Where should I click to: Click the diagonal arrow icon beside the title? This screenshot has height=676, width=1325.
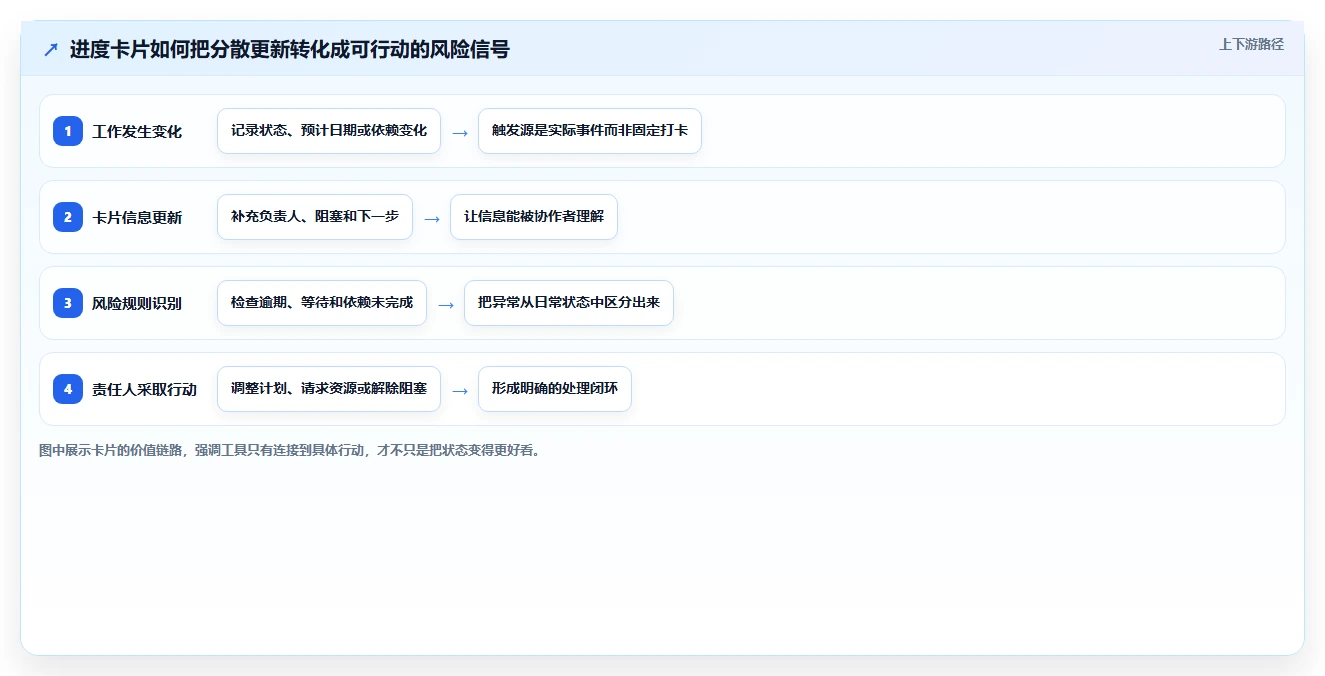(x=51, y=50)
